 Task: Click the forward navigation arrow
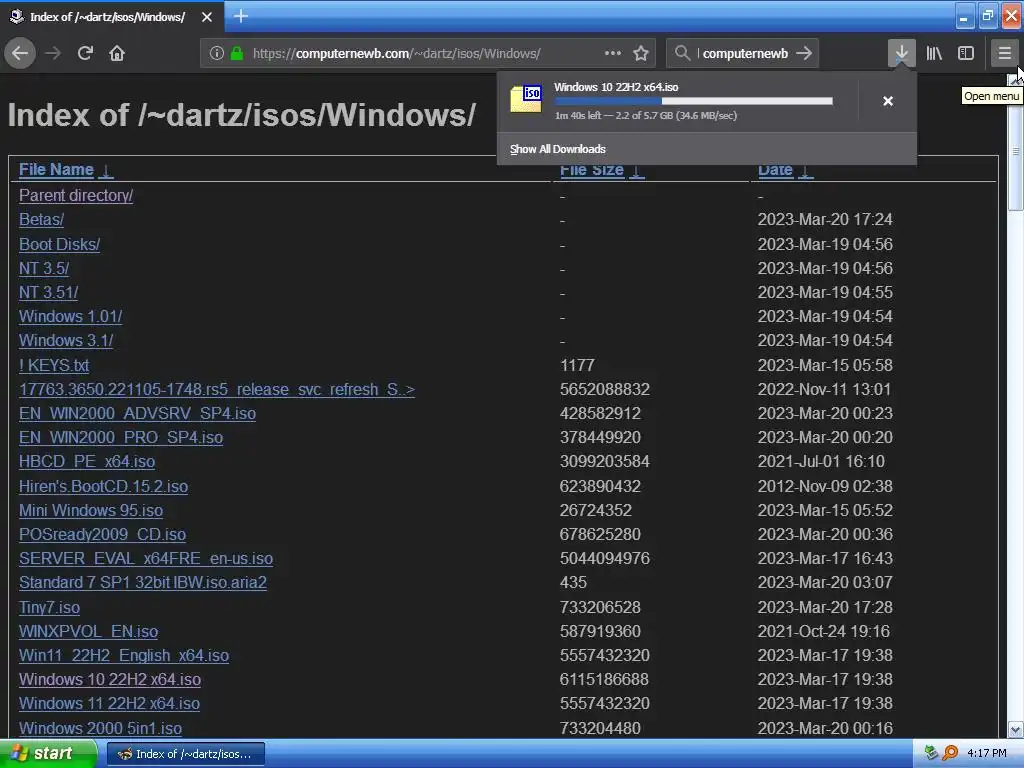[x=53, y=53]
